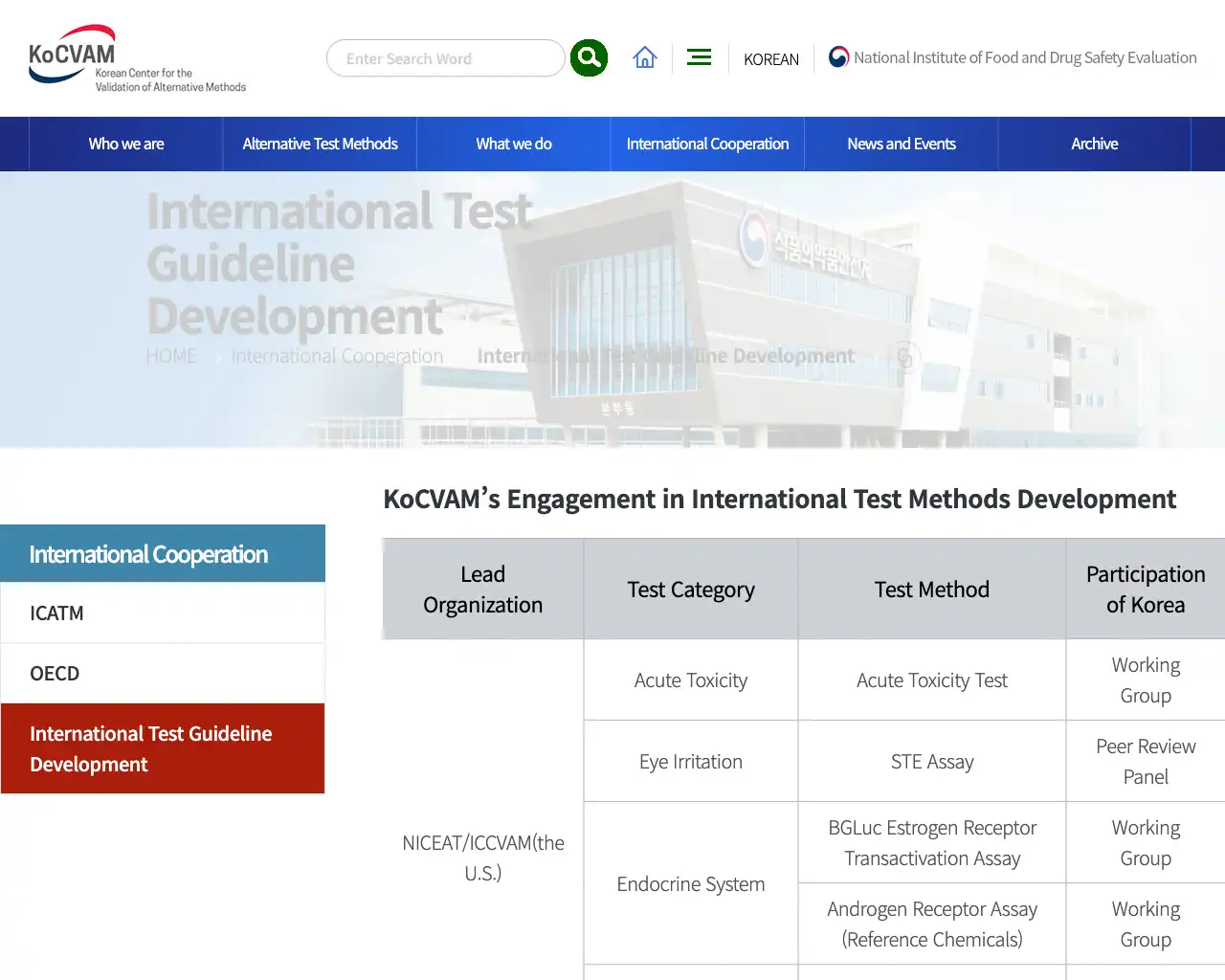Select ICATM in the sidebar
This screenshot has width=1225, height=980.
pos(163,612)
